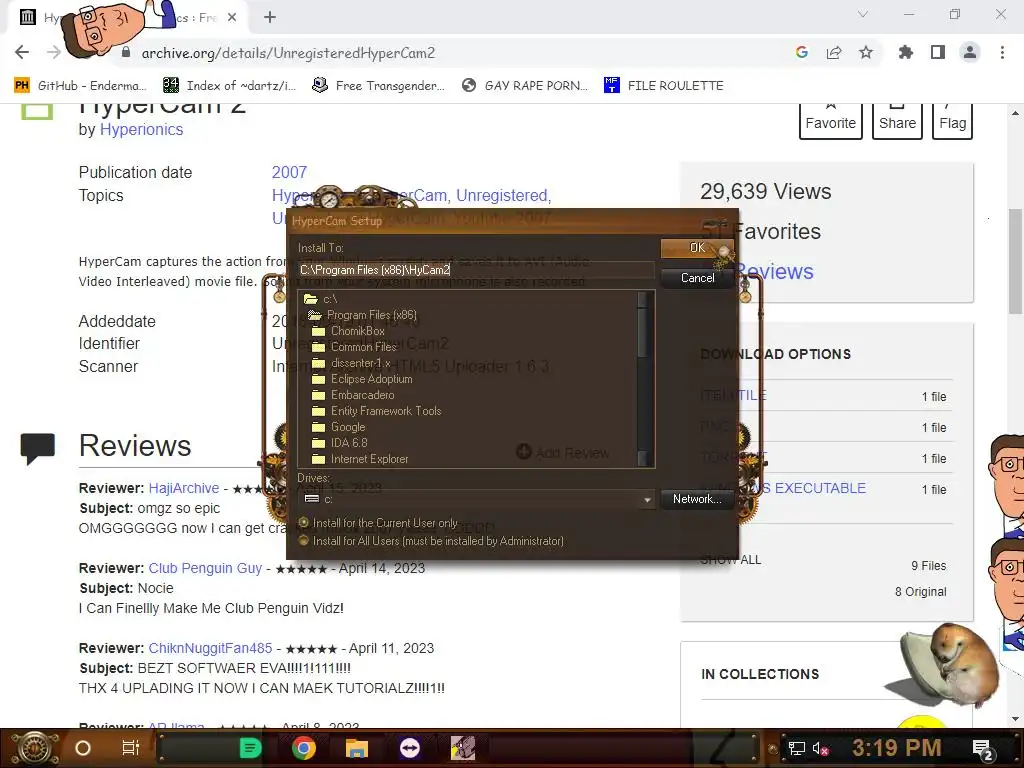The width and height of the screenshot is (1024, 768).
Task: Select Program Files (x86) folder in tree
Action: [x=362, y=315]
